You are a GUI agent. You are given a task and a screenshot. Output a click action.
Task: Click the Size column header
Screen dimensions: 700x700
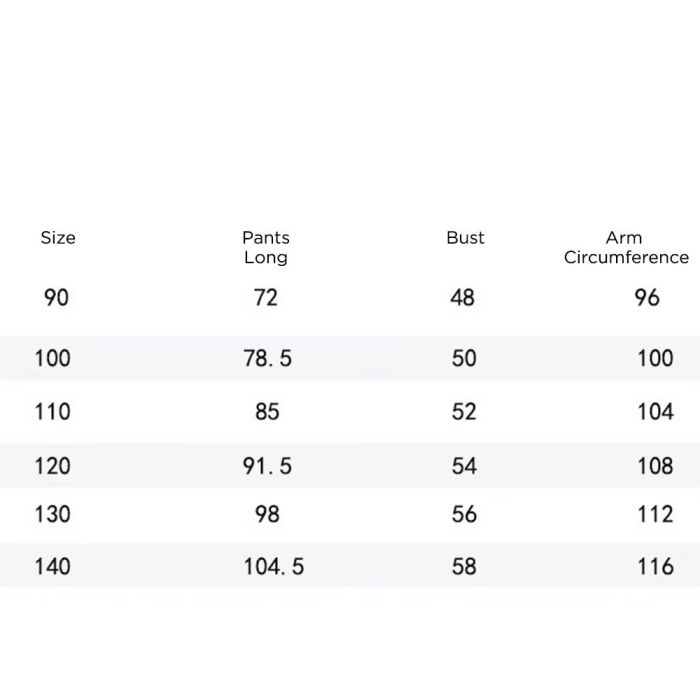58,238
